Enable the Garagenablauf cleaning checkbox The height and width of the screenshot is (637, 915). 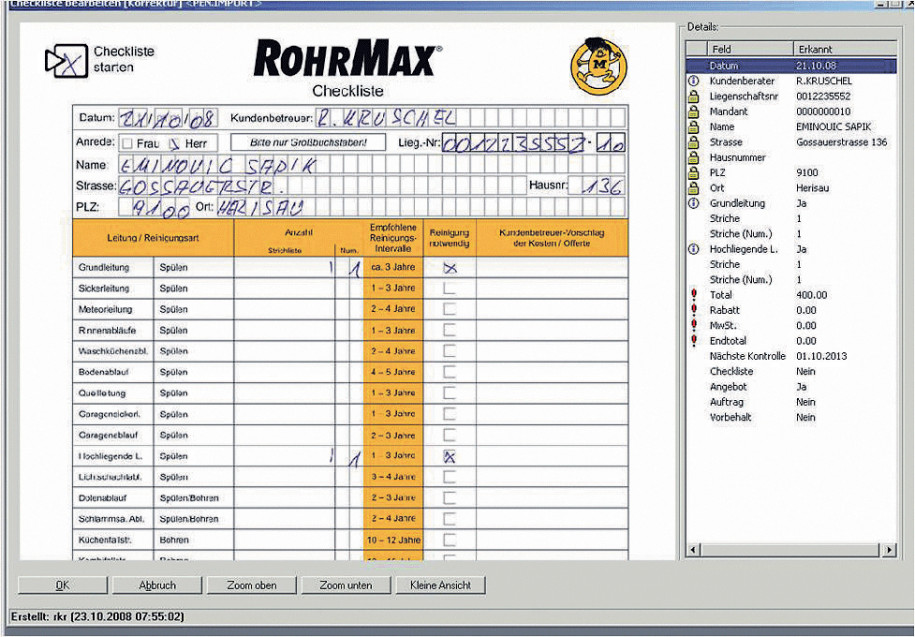(449, 435)
